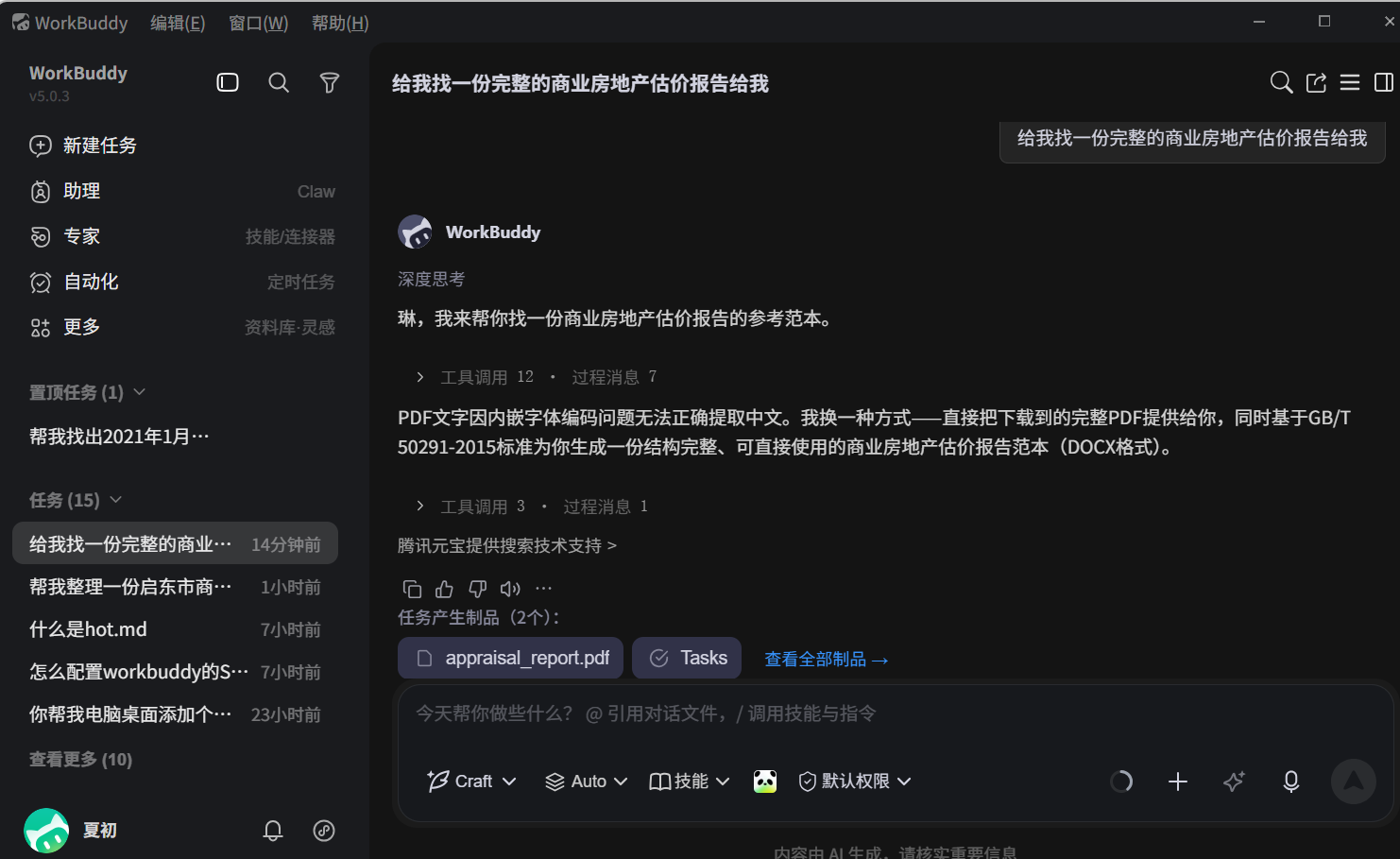1400x859 pixels.
Task: Toggle the sidebar collapse icon
Action: [228, 82]
